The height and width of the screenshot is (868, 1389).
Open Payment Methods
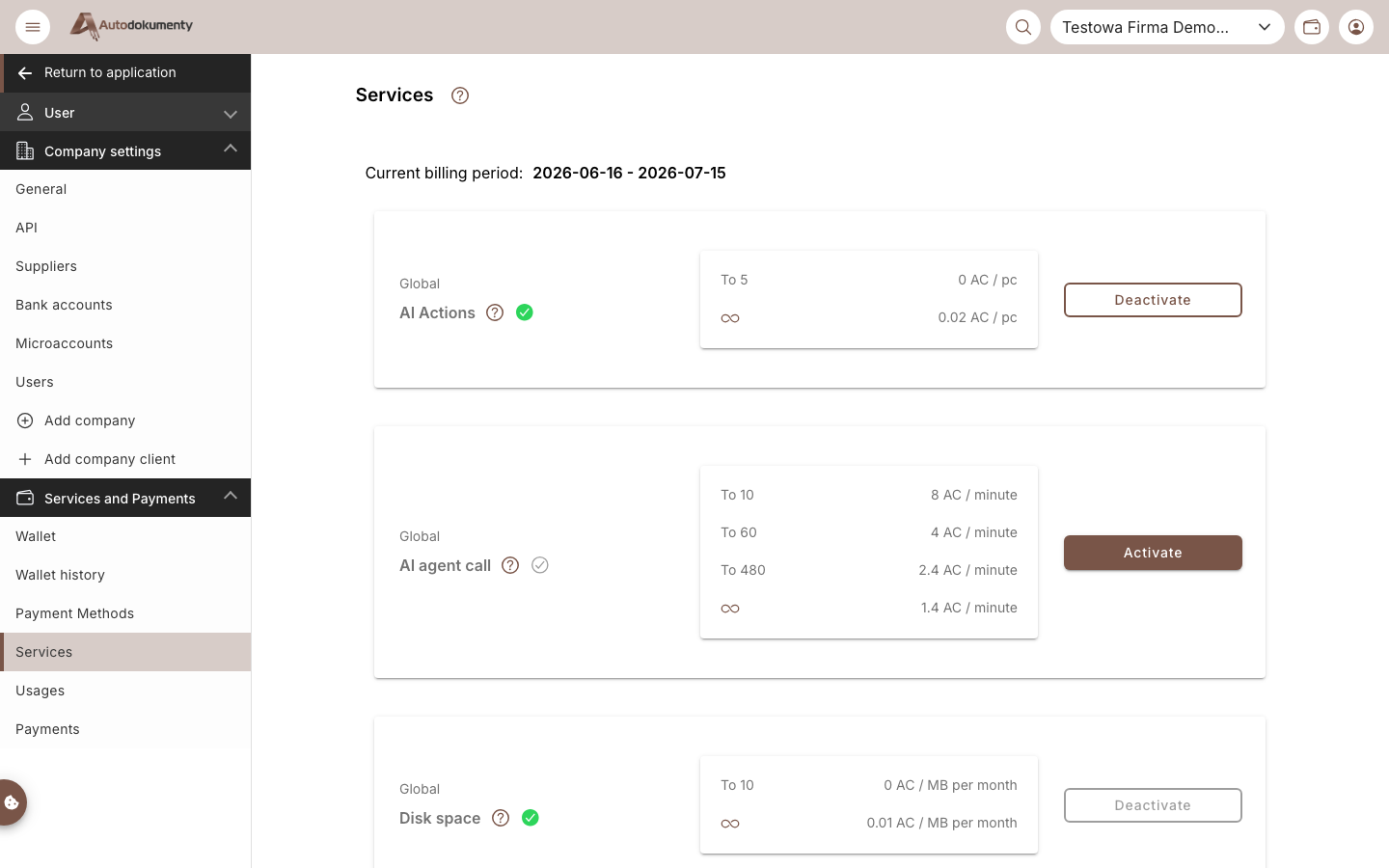(x=125, y=613)
